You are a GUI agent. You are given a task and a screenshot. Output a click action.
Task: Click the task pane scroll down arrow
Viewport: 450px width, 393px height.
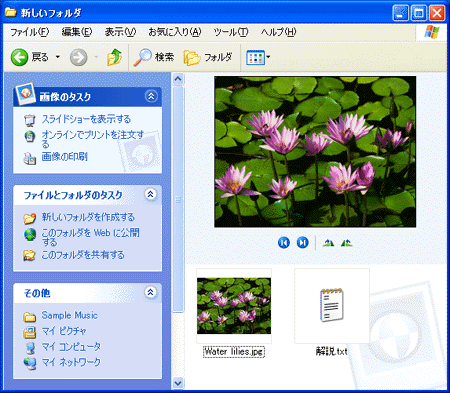point(178,383)
